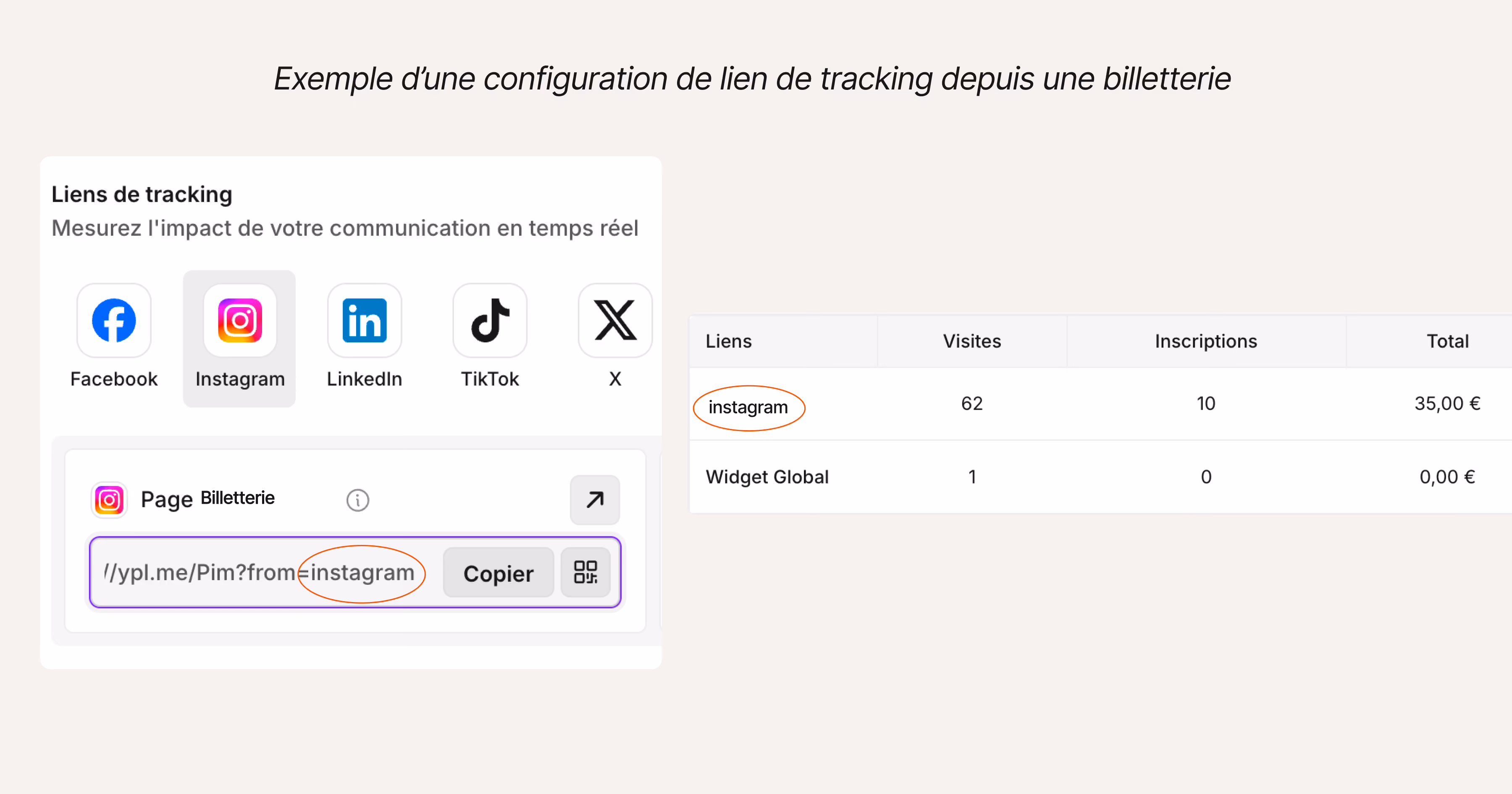Open the QR code generator icon
Viewport: 1512px width, 794px height.
point(586,572)
